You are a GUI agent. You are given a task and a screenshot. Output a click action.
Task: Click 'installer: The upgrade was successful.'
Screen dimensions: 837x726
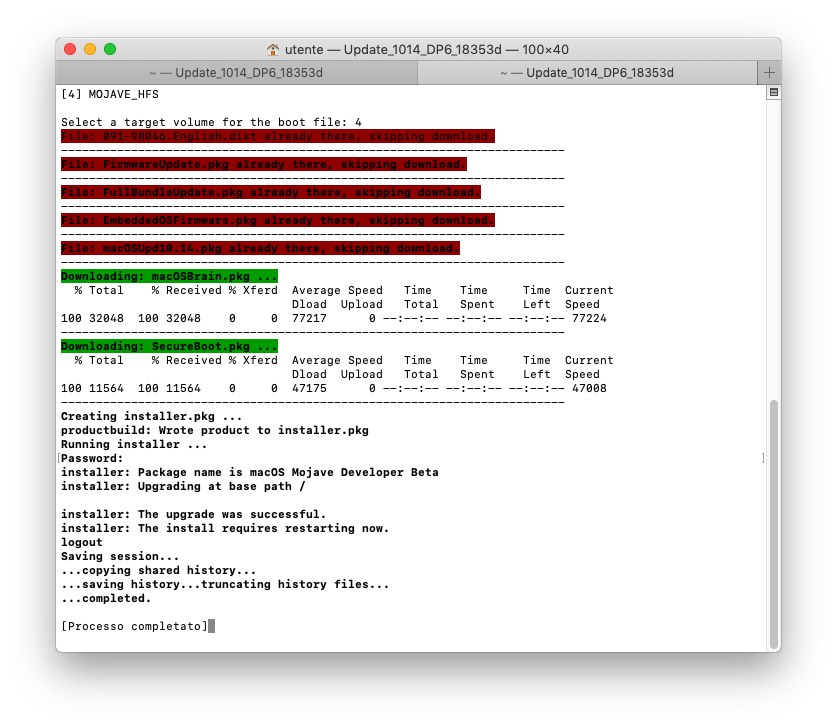193,514
